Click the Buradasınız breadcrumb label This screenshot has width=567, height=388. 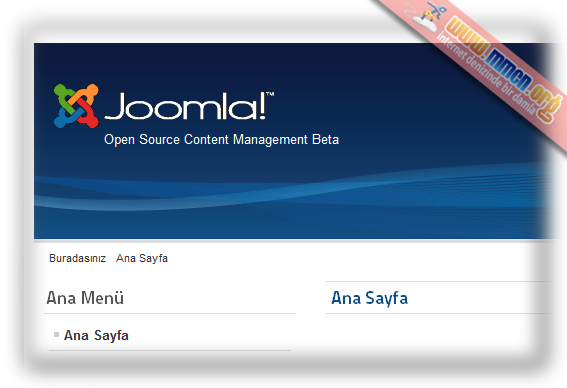pyautogui.click(x=77, y=258)
